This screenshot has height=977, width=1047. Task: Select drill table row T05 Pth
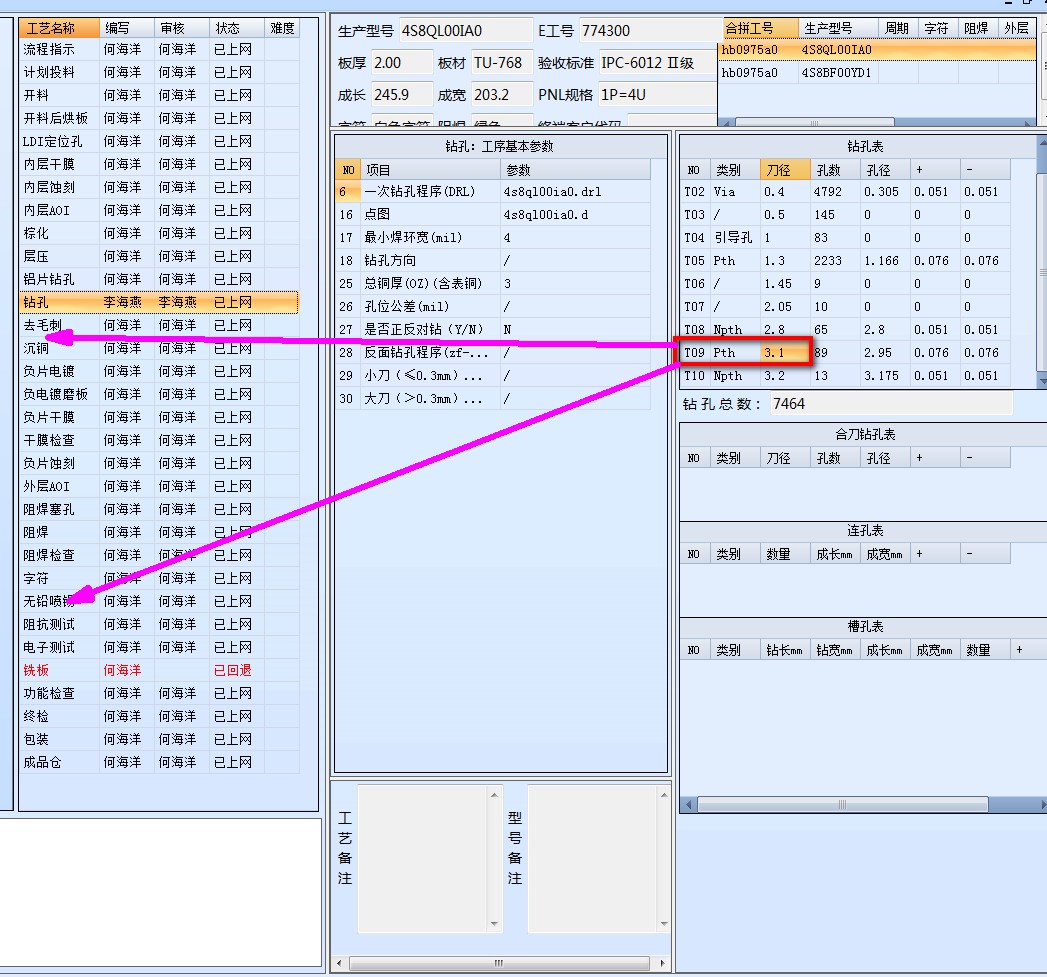pyautogui.click(x=845, y=260)
